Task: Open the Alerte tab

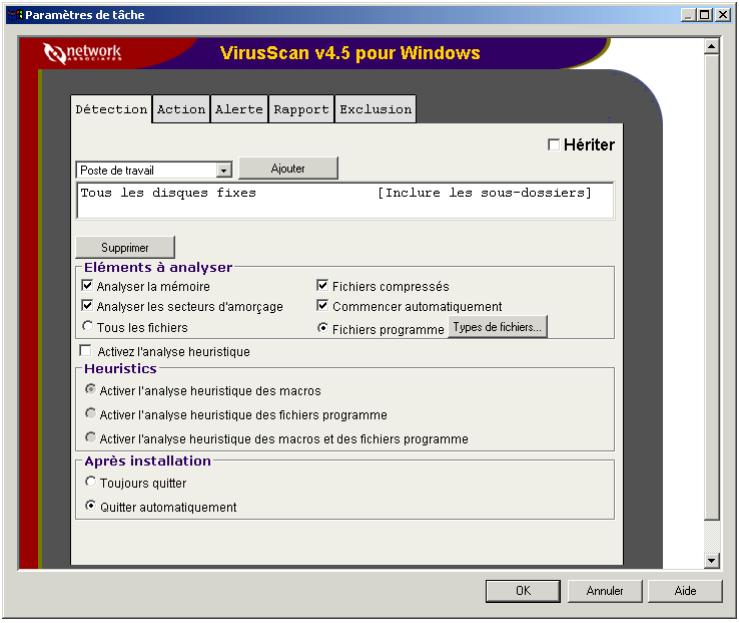Action: 239,109
